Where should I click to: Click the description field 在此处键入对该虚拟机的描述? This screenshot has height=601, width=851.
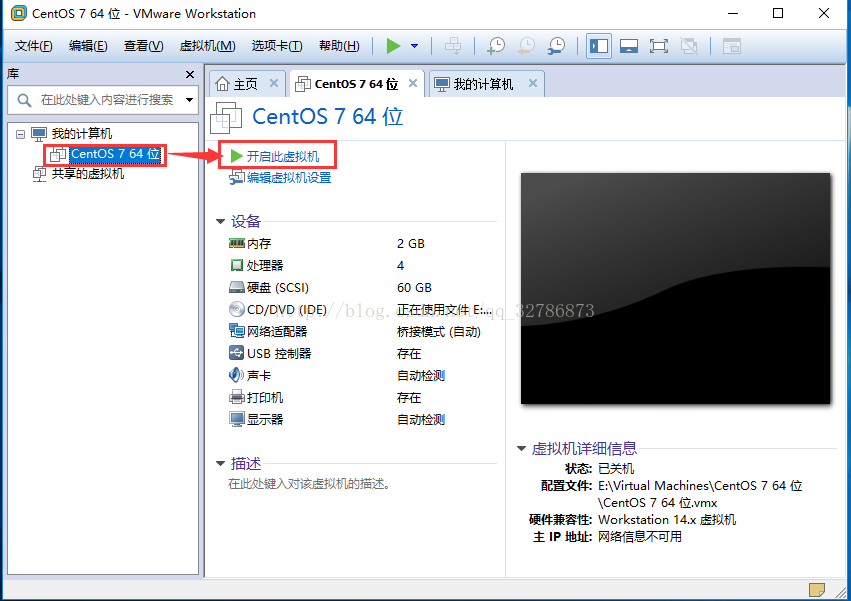coord(309,484)
